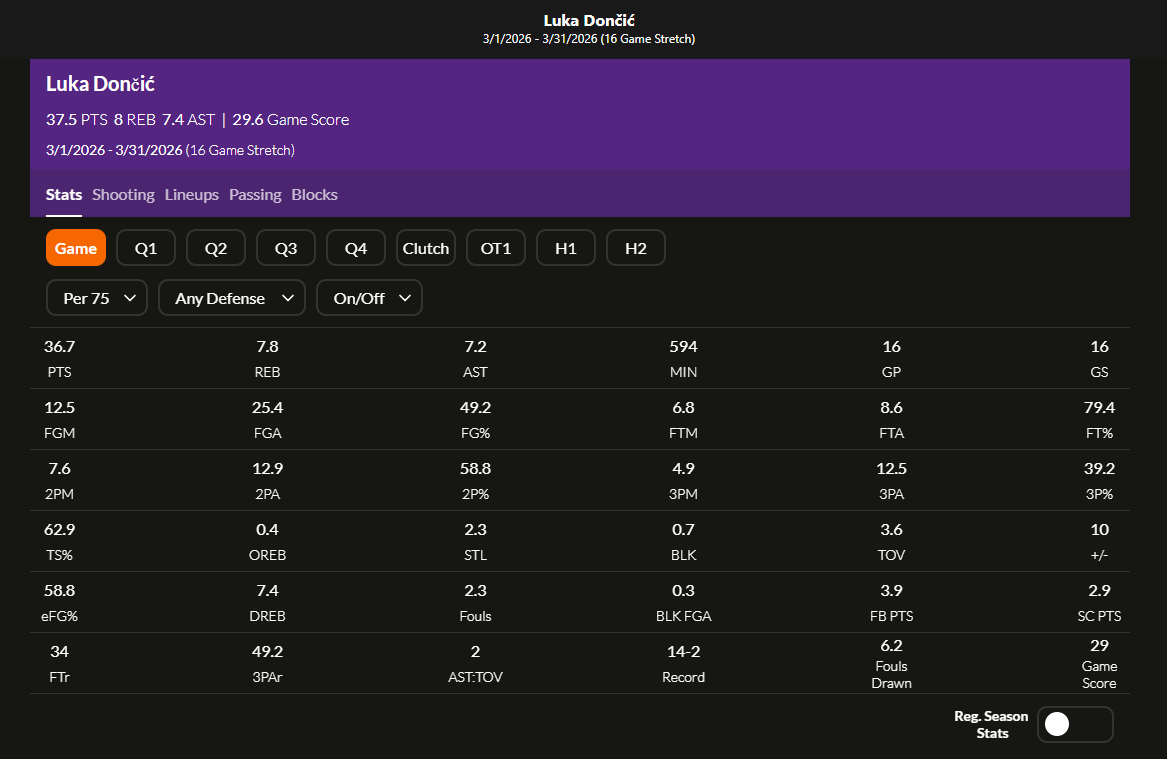Click the 29 Game Score stat
Screen dimensions: 1167x759
point(1099,664)
